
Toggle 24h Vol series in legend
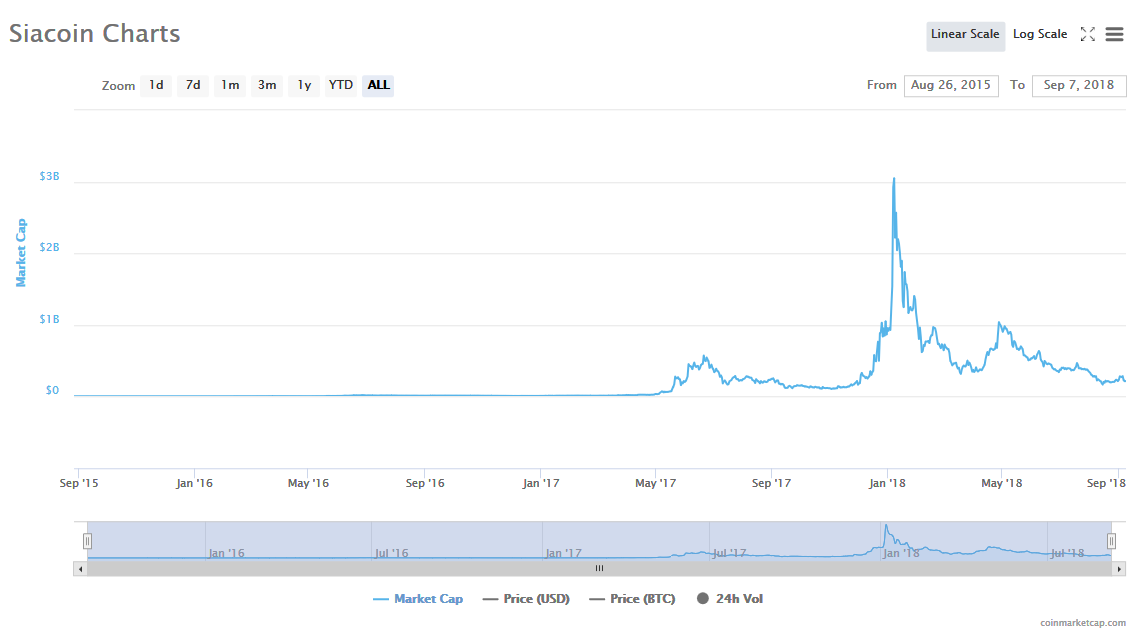(729, 599)
